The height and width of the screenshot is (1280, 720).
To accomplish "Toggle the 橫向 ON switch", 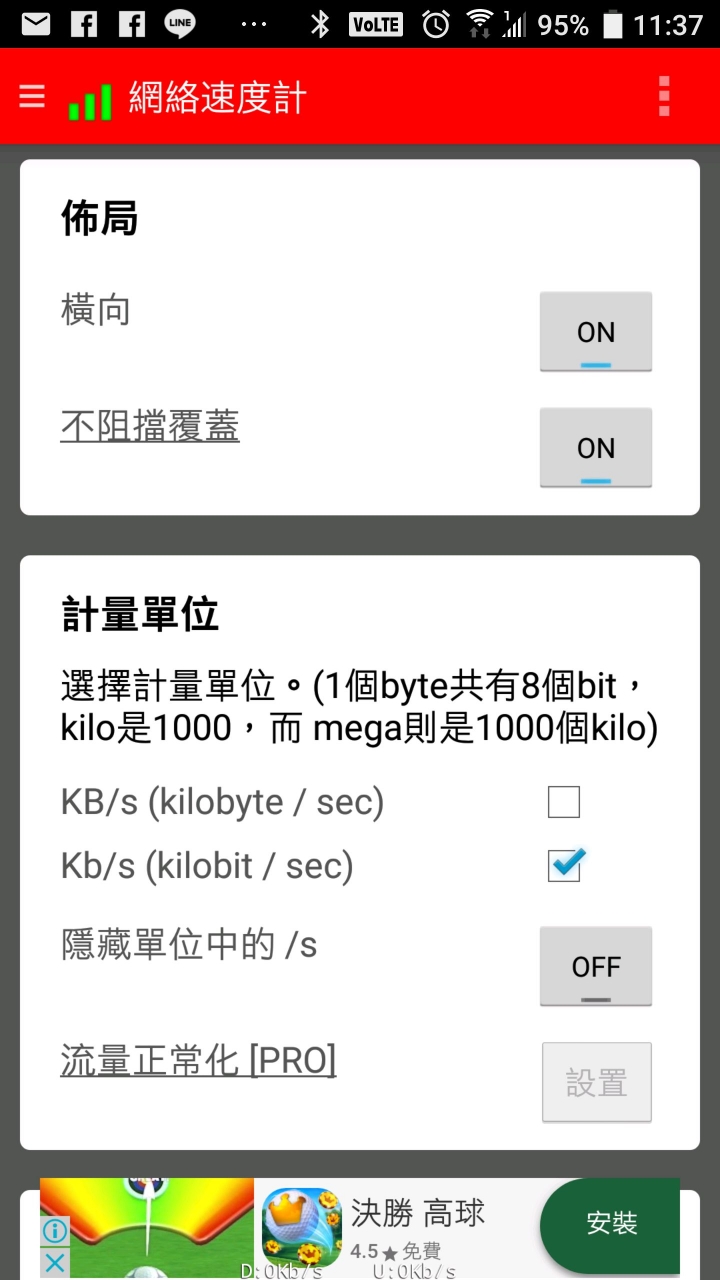I will [x=596, y=332].
